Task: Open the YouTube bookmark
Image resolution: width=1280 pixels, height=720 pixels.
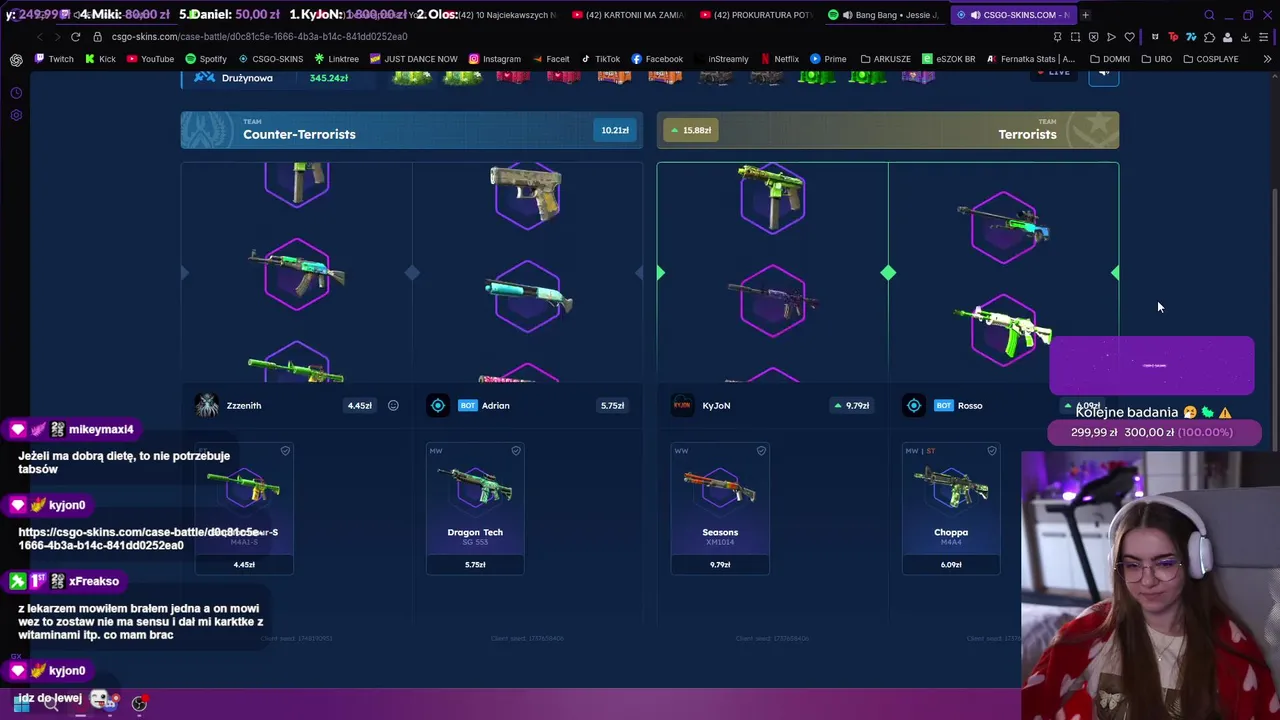Action: [x=150, y=59]
